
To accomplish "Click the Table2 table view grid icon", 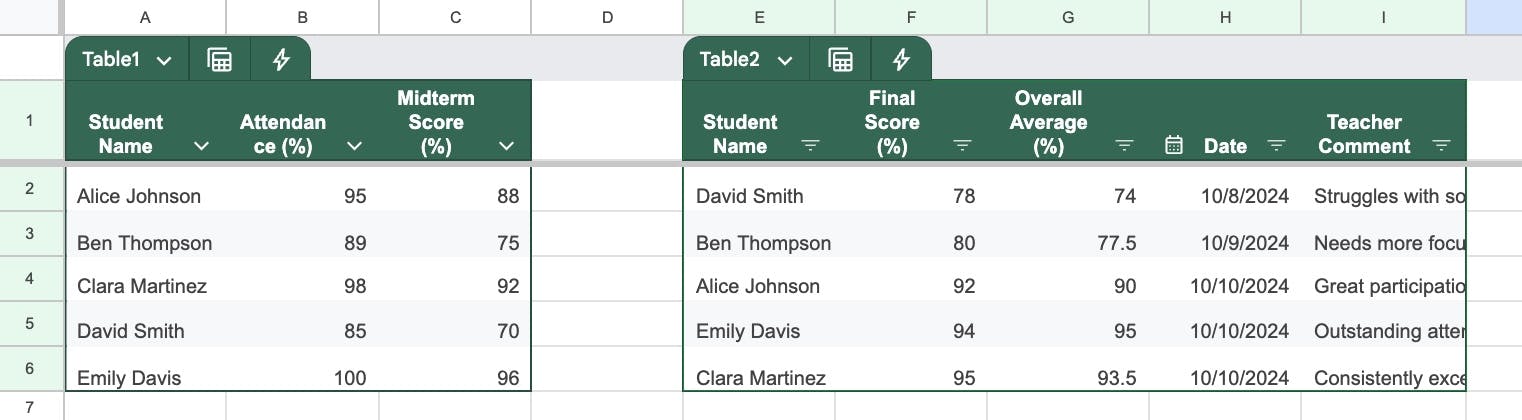I will pos(840,60).
